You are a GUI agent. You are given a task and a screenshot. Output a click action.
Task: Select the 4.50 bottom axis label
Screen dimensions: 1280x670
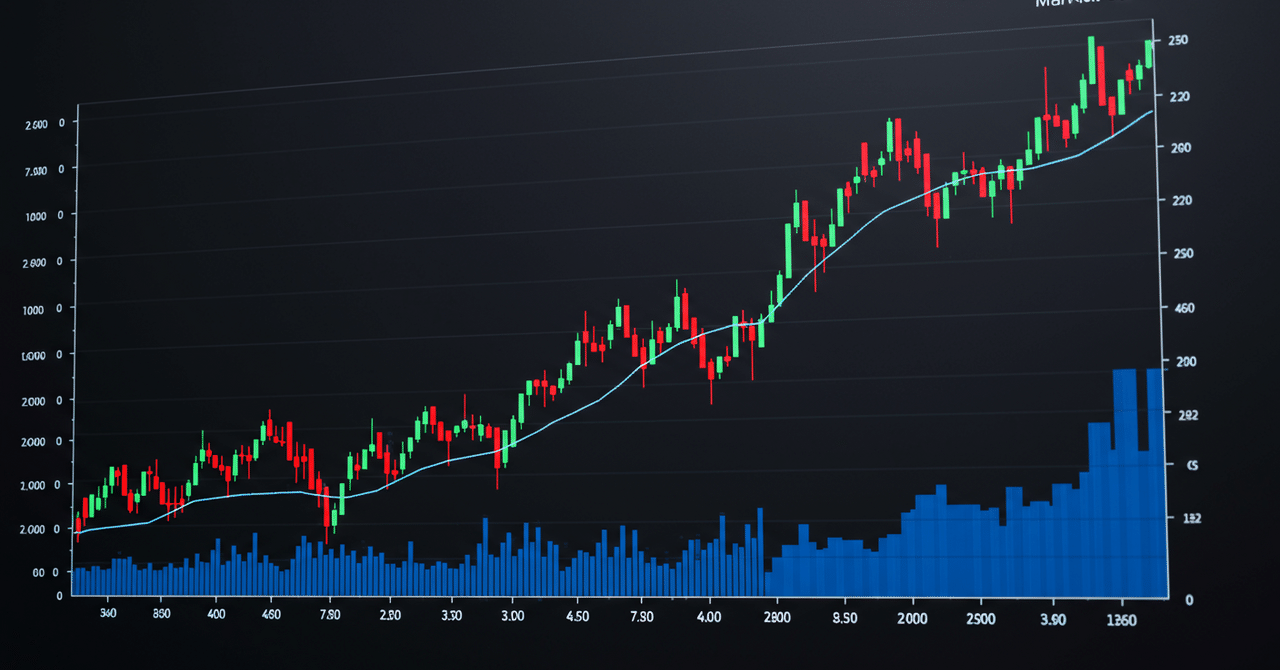(578, 617)
